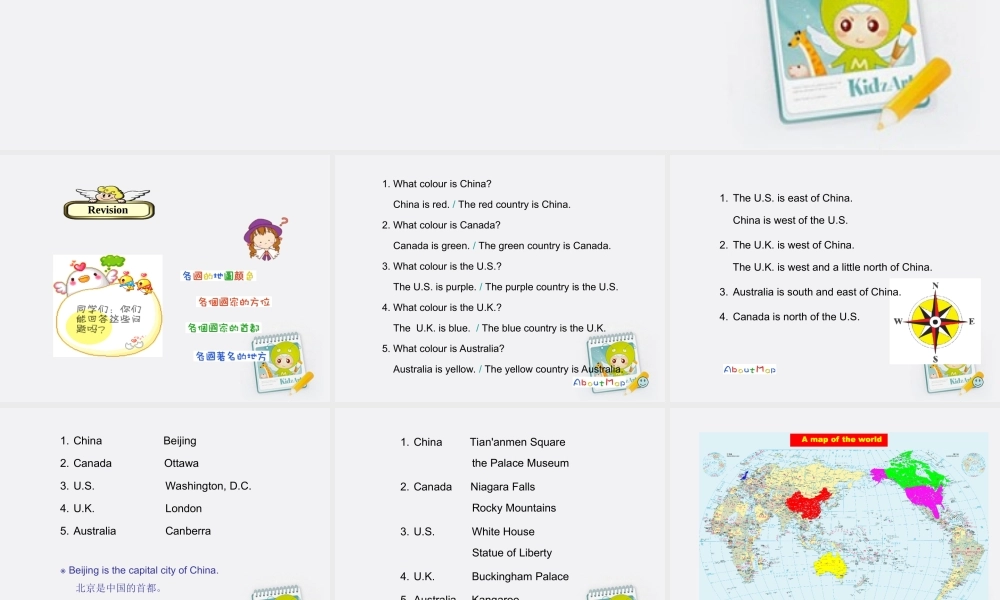Click the line 'China is west of the U.S.'
1000x600 pixels.
(x=790, y=221)
